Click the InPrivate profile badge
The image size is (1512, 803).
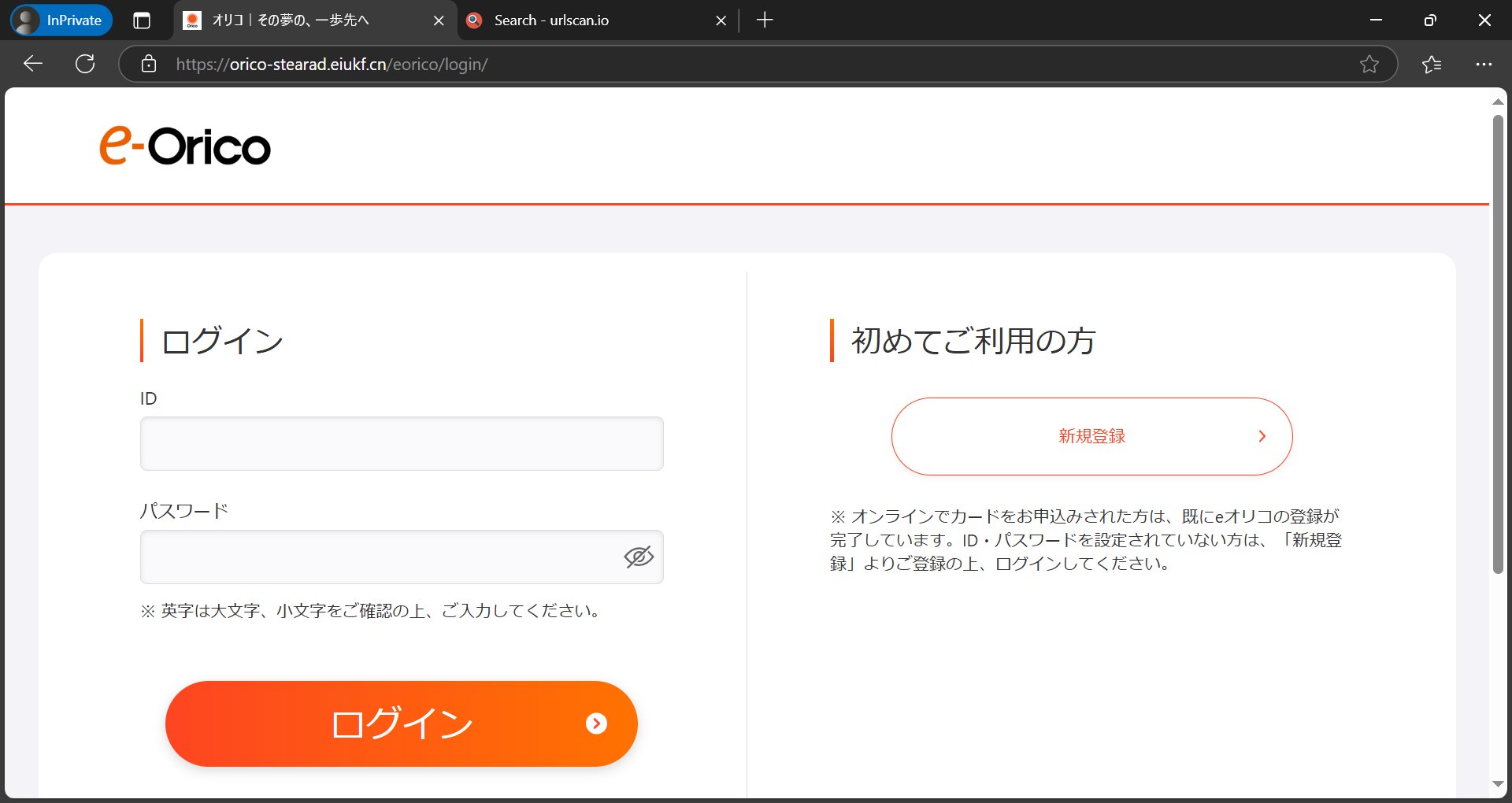click(61, 20)
